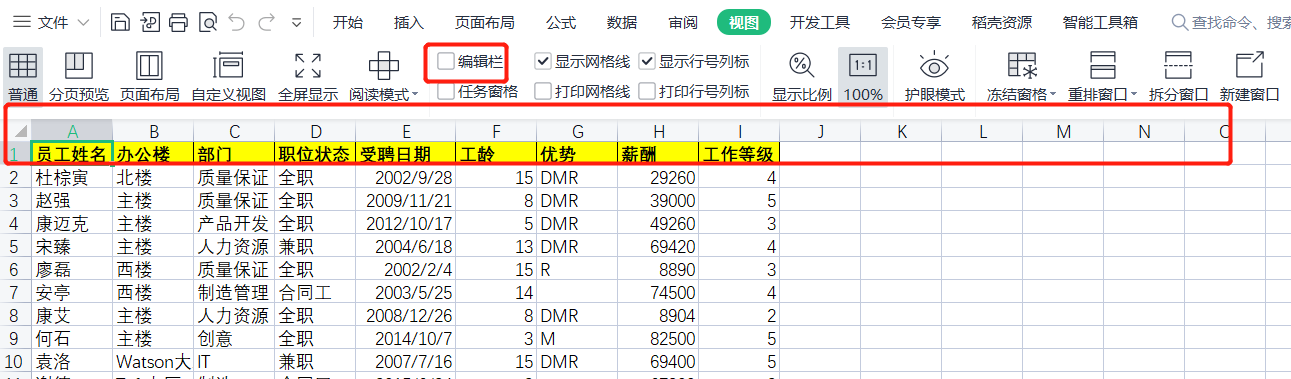Screen dimensions: 1291x379
Task: Click the Print icon
Action: click(x=178, y=21)
